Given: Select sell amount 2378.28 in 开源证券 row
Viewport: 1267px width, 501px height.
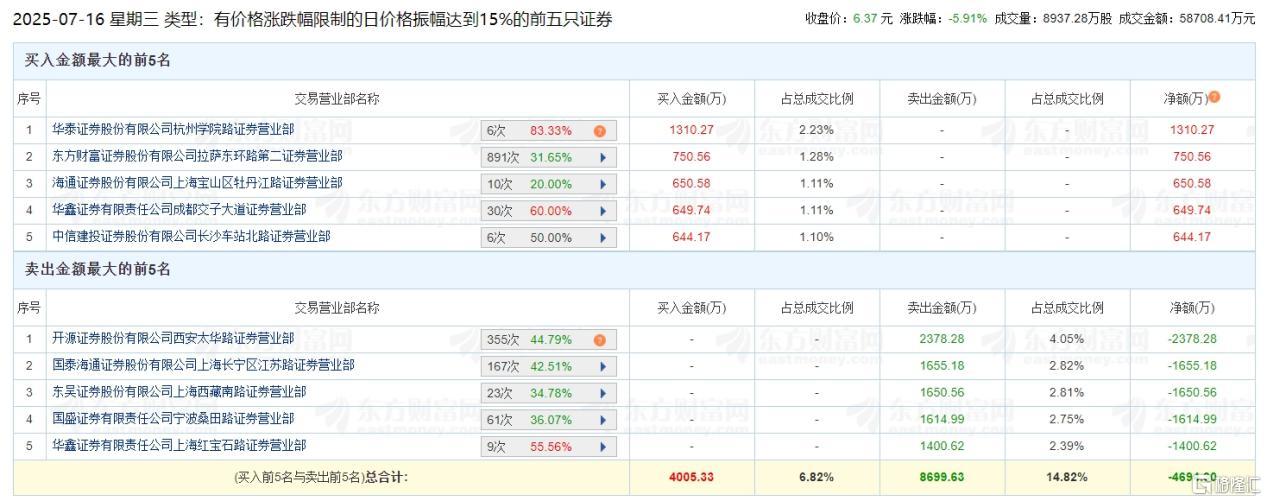Looking at the screenshot, I should tap(941, 339).
